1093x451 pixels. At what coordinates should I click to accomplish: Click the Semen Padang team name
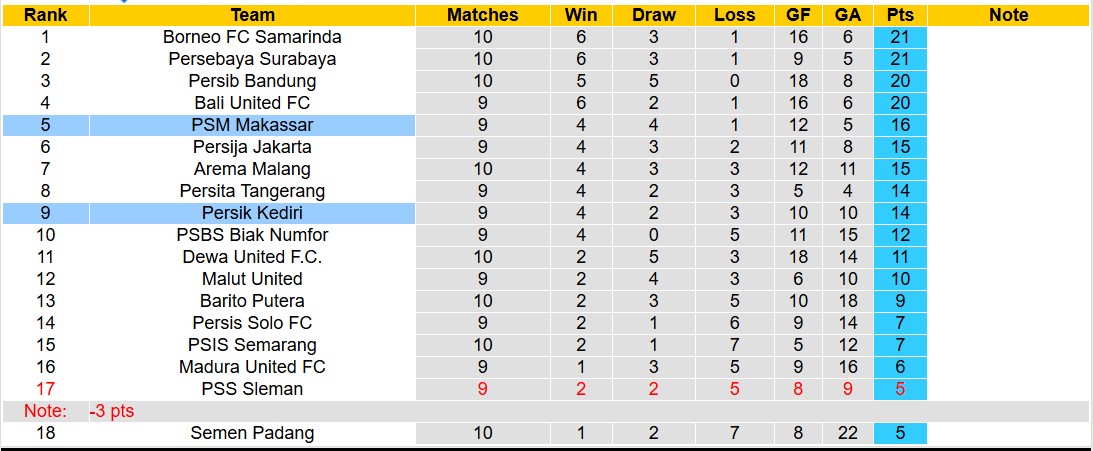click(252, 433)
